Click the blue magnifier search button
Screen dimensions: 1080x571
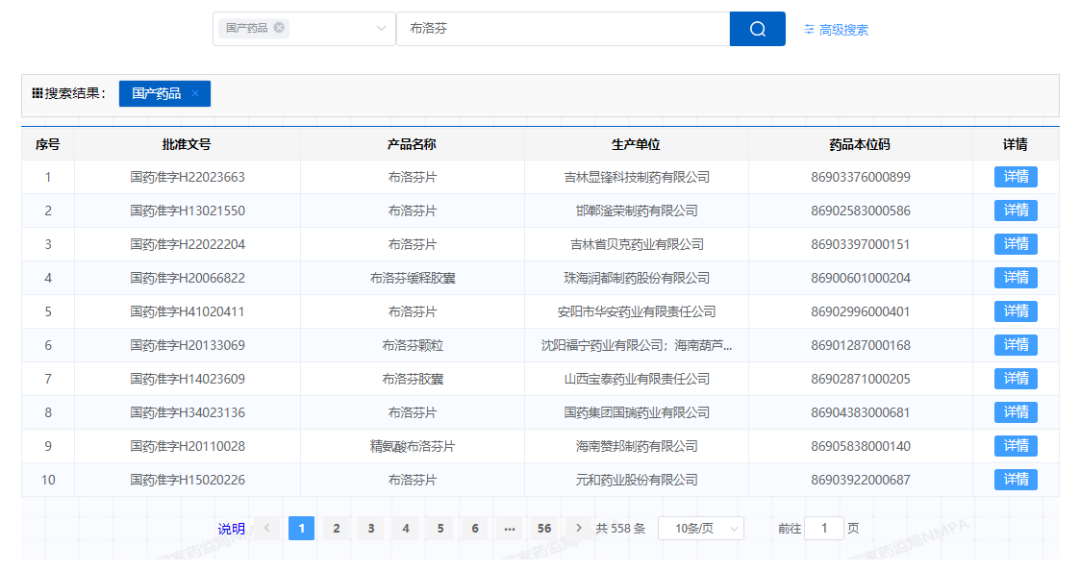[x=757, y=29]
